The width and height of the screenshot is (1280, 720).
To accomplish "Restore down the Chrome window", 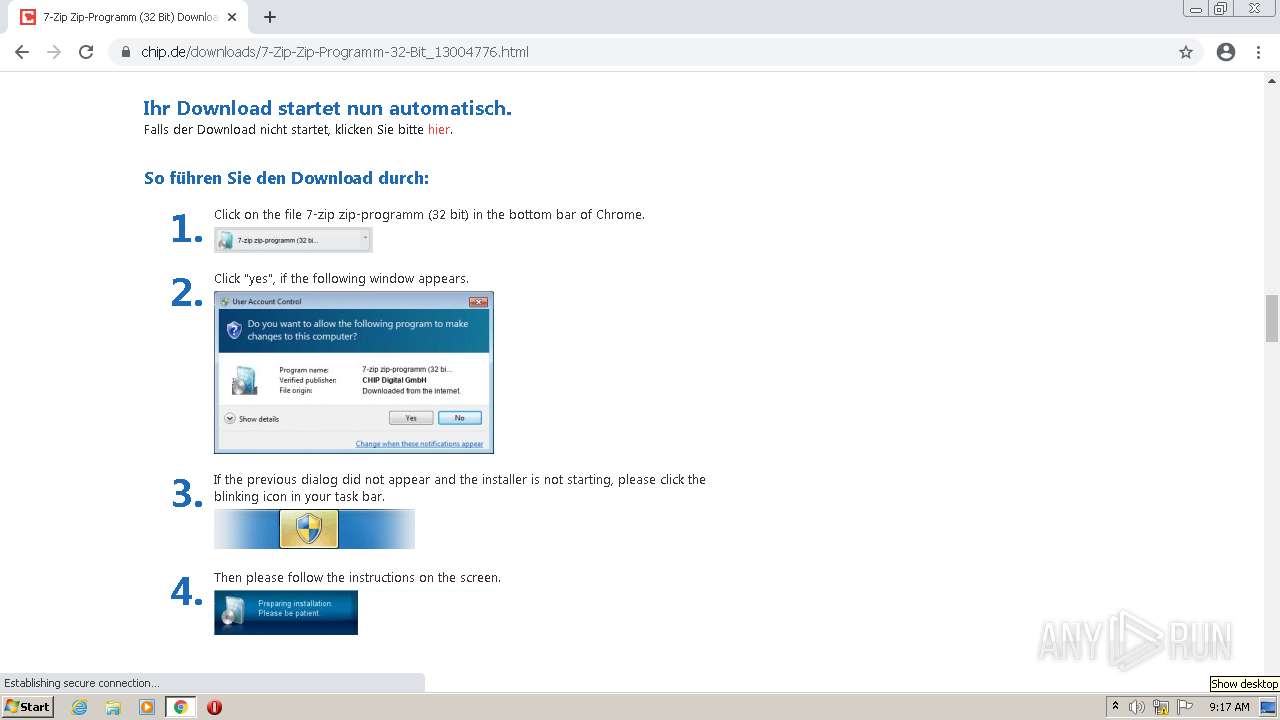I will pos(1222,8).
